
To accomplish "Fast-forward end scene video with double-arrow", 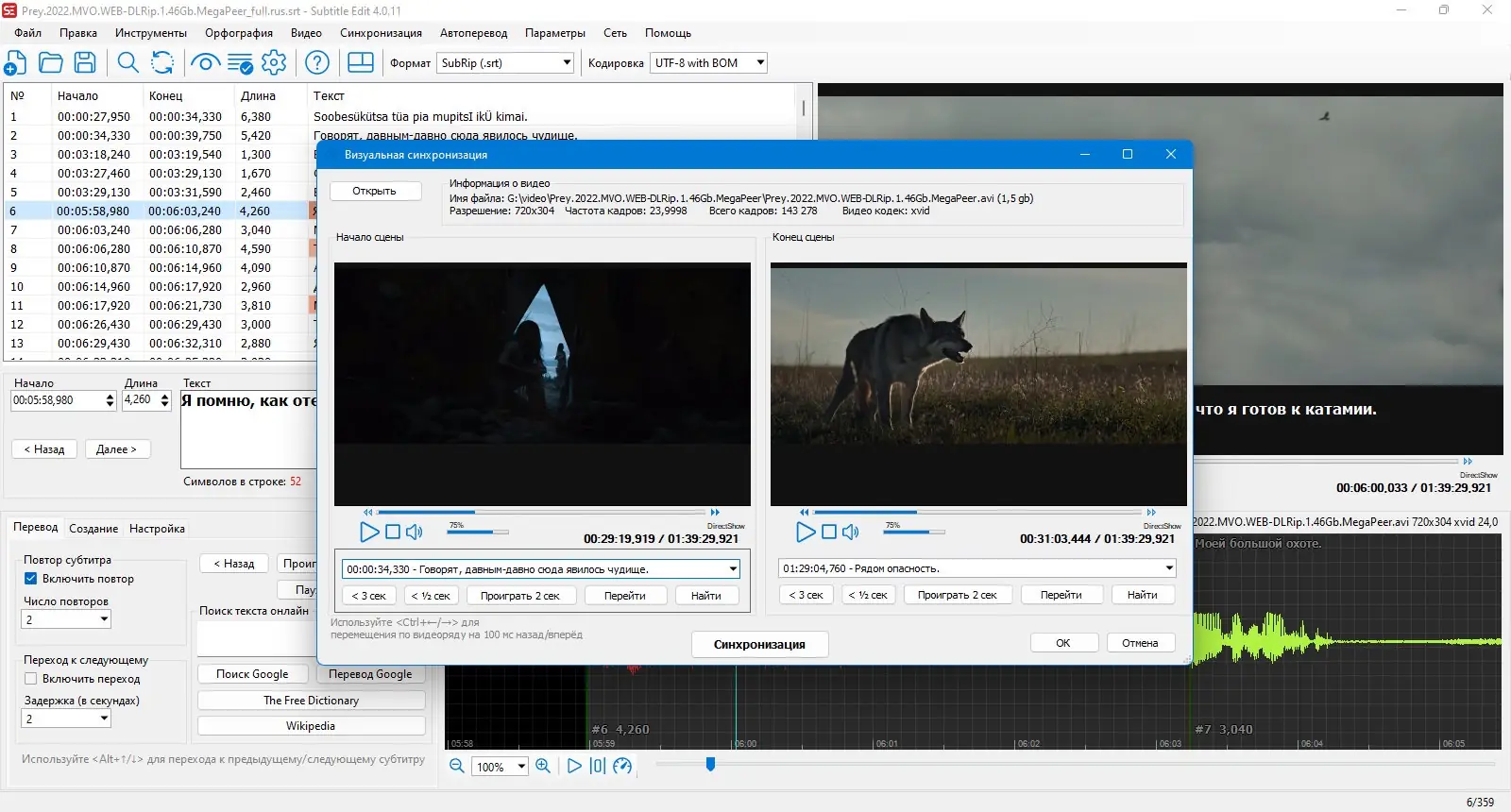I will pyautogui.click(x=1152, y=513).
